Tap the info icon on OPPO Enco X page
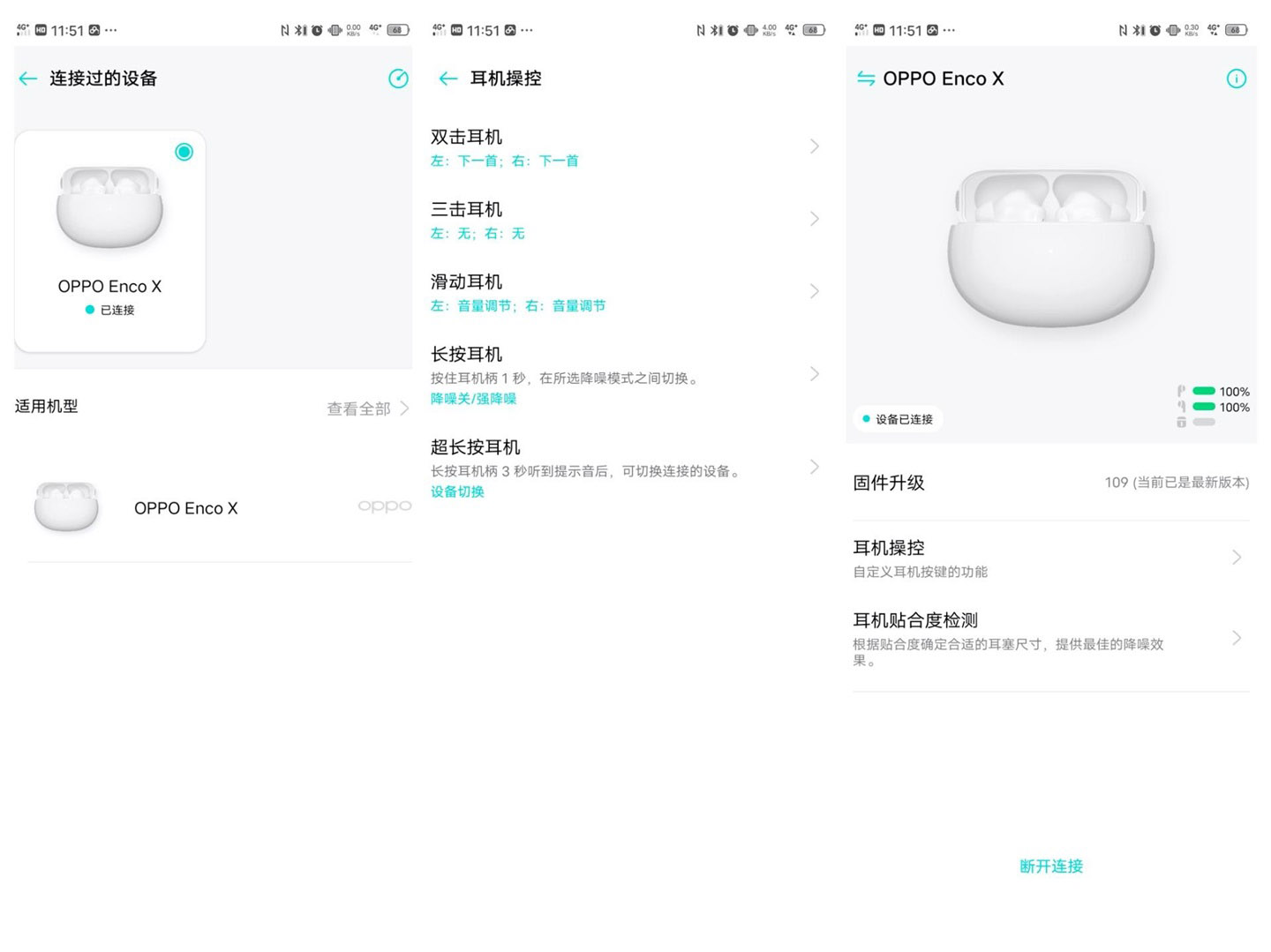The image size is (1271, 952). tap(1237, 79)
